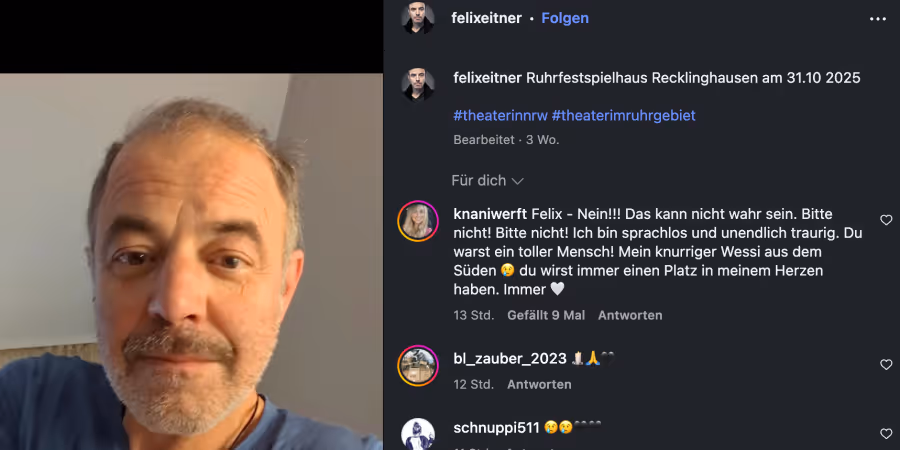This screenshot has height=450, width=900.
Task: Open bl_zauber_2023 profile avatar
Action: point(418,366)
